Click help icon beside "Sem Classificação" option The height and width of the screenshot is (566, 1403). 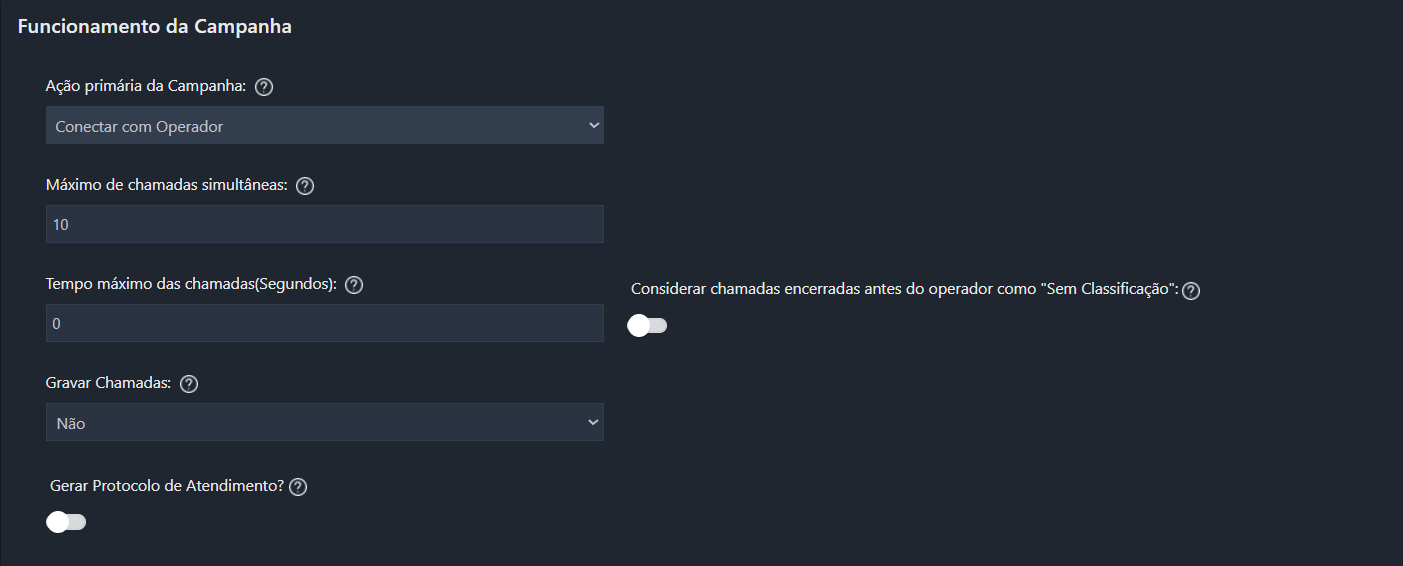click(x=1191, y=291)
